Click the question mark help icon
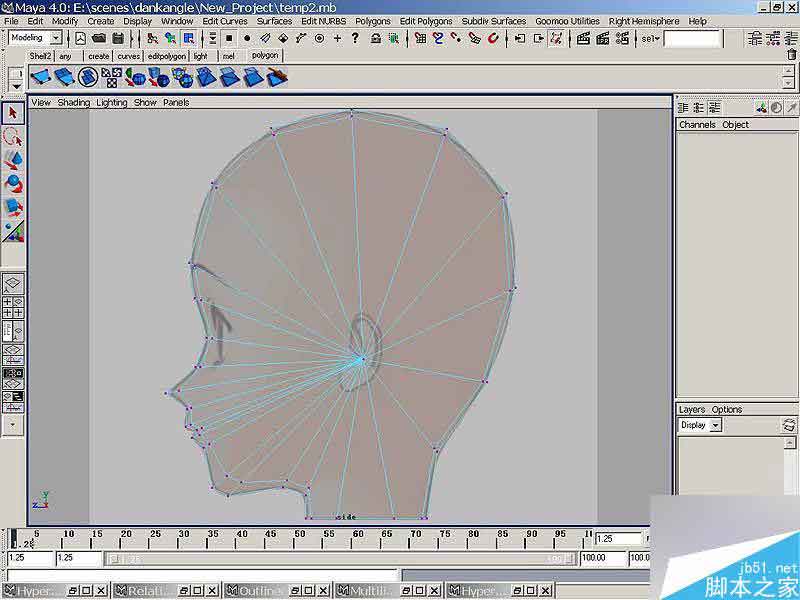Screen dimensions: 800x600 click(357, 38)
